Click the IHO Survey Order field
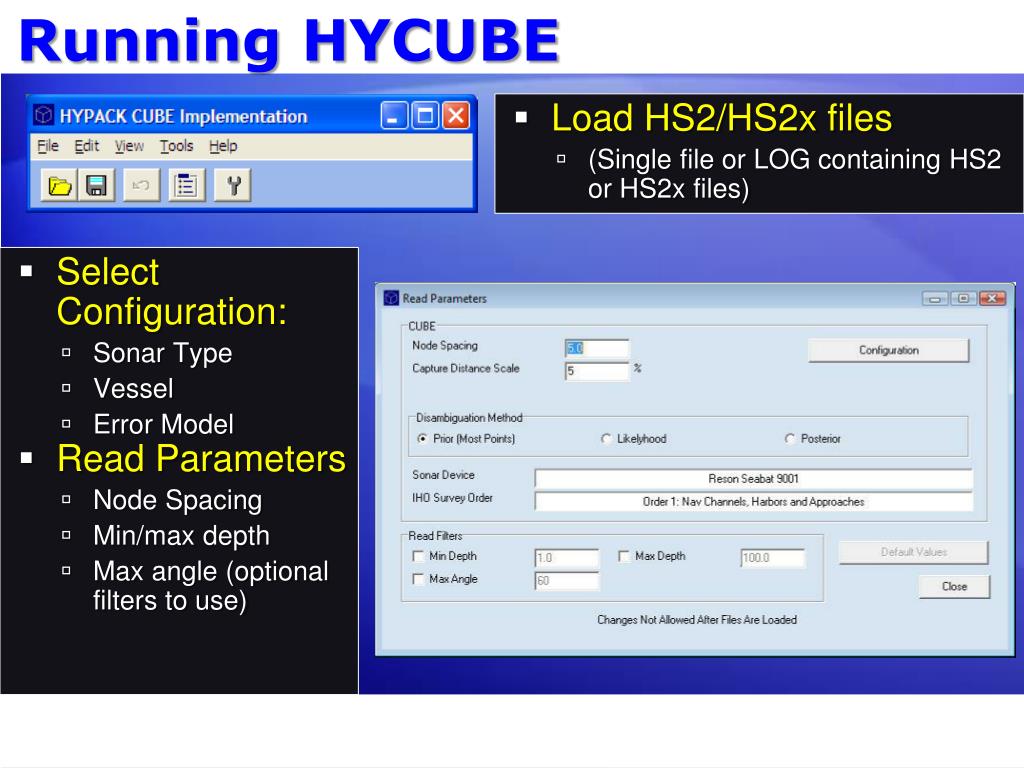Image resolution: width=1024 pixels, height=768 pixels. click(x=754, y=502)
